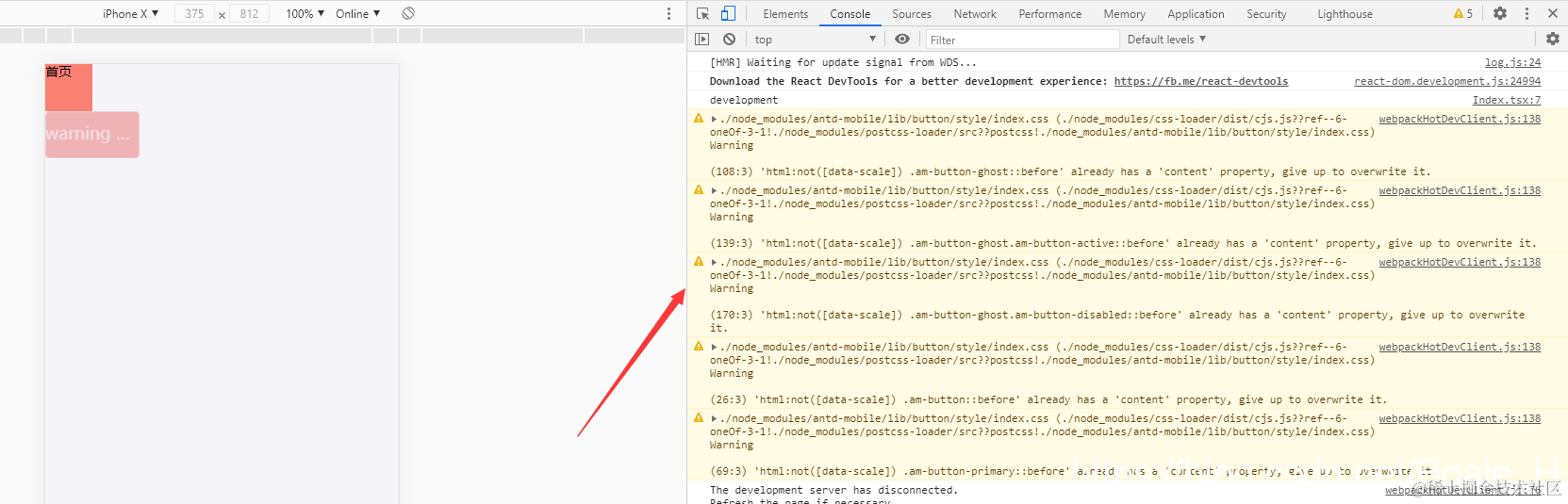Focus the console Filter input
Screen dimensions: 1568x504
click(x=1022, y=40)
